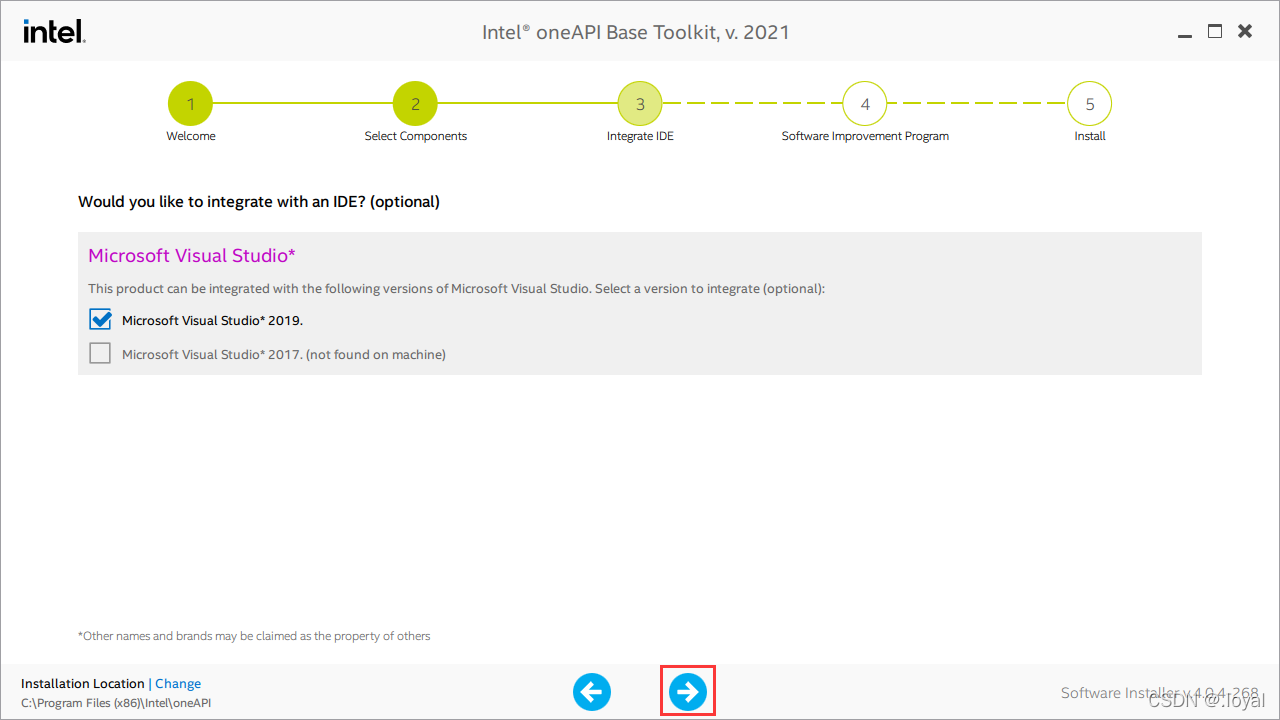Click the 'Installation Location' label

(x=83, y=684)
